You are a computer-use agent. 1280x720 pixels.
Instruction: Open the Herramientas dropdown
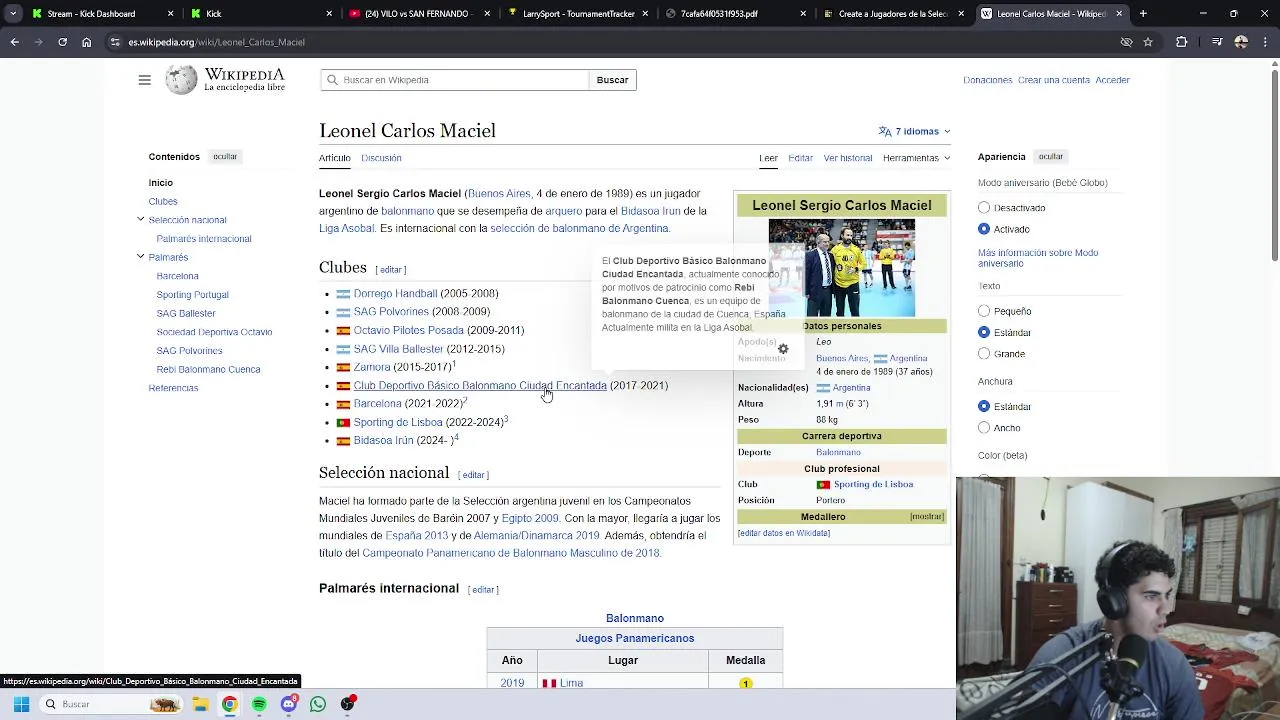point(916,158)
